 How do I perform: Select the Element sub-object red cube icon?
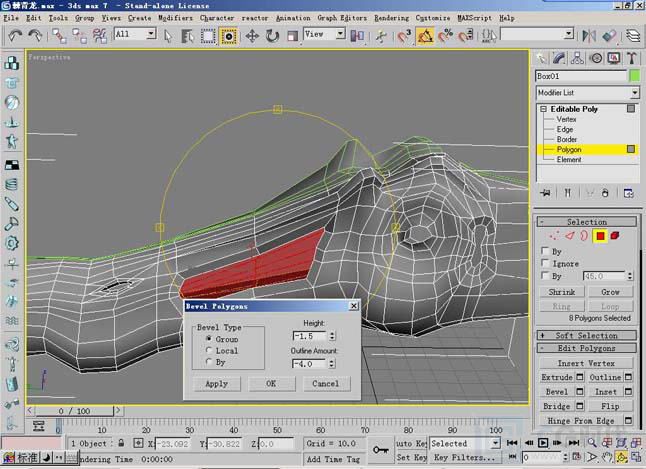click(x=615, y=236)
